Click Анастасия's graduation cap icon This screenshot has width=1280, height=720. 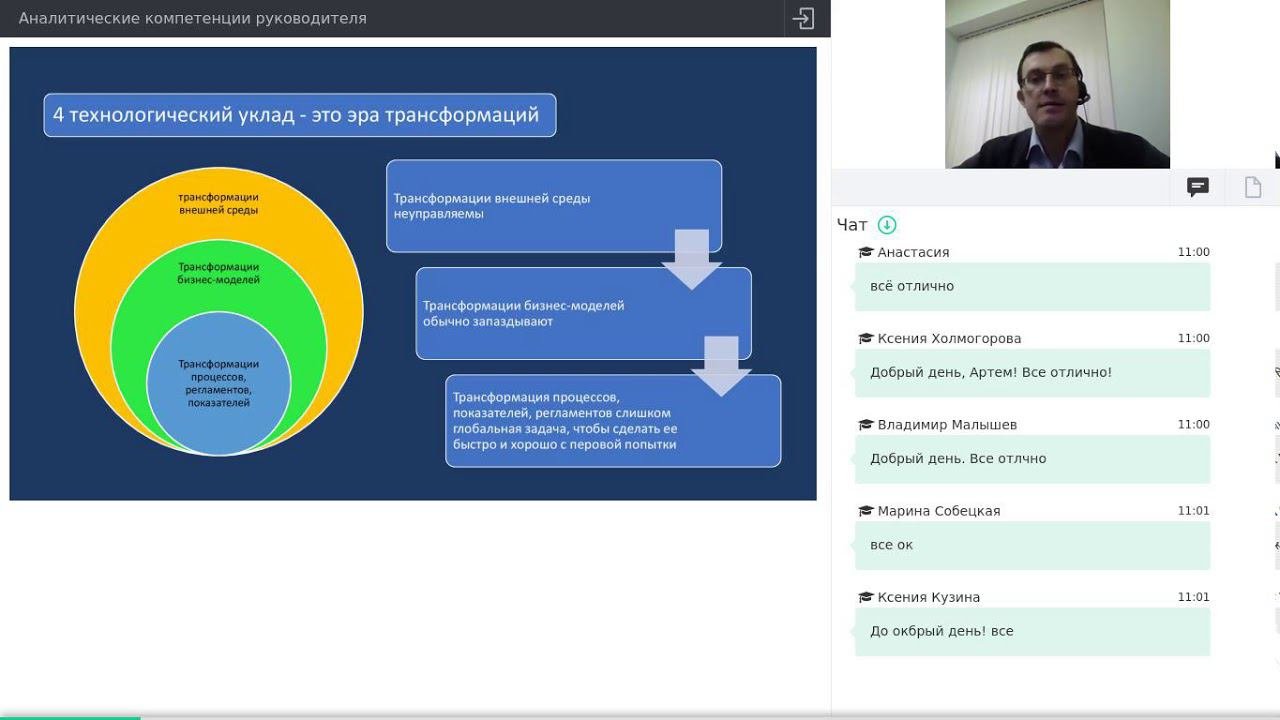point(866,252)
